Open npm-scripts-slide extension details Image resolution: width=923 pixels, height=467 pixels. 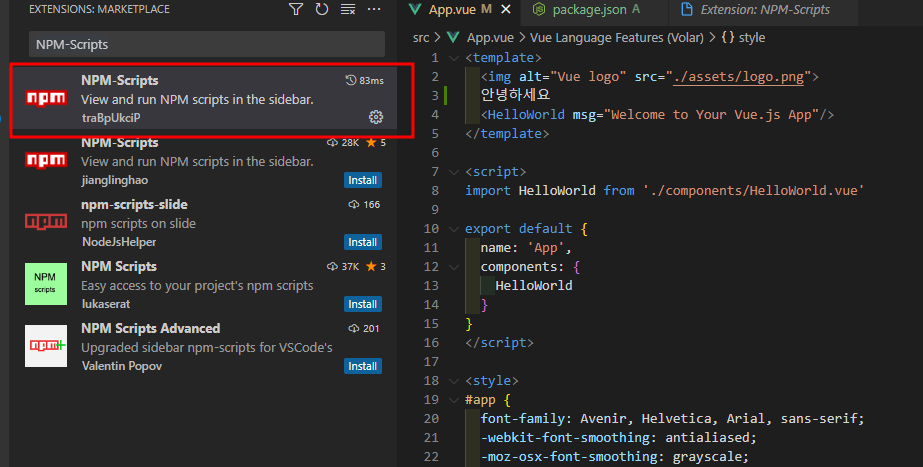click(204, 222)
